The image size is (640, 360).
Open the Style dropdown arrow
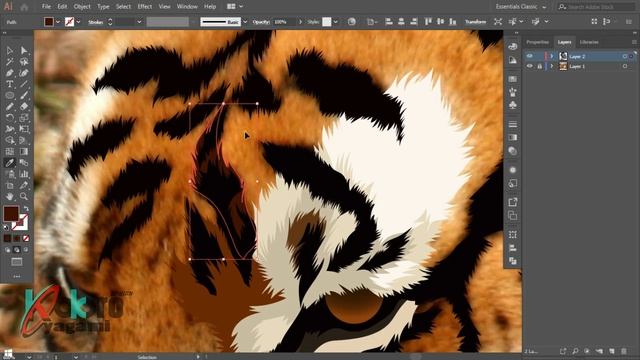[x=336, y=22]
